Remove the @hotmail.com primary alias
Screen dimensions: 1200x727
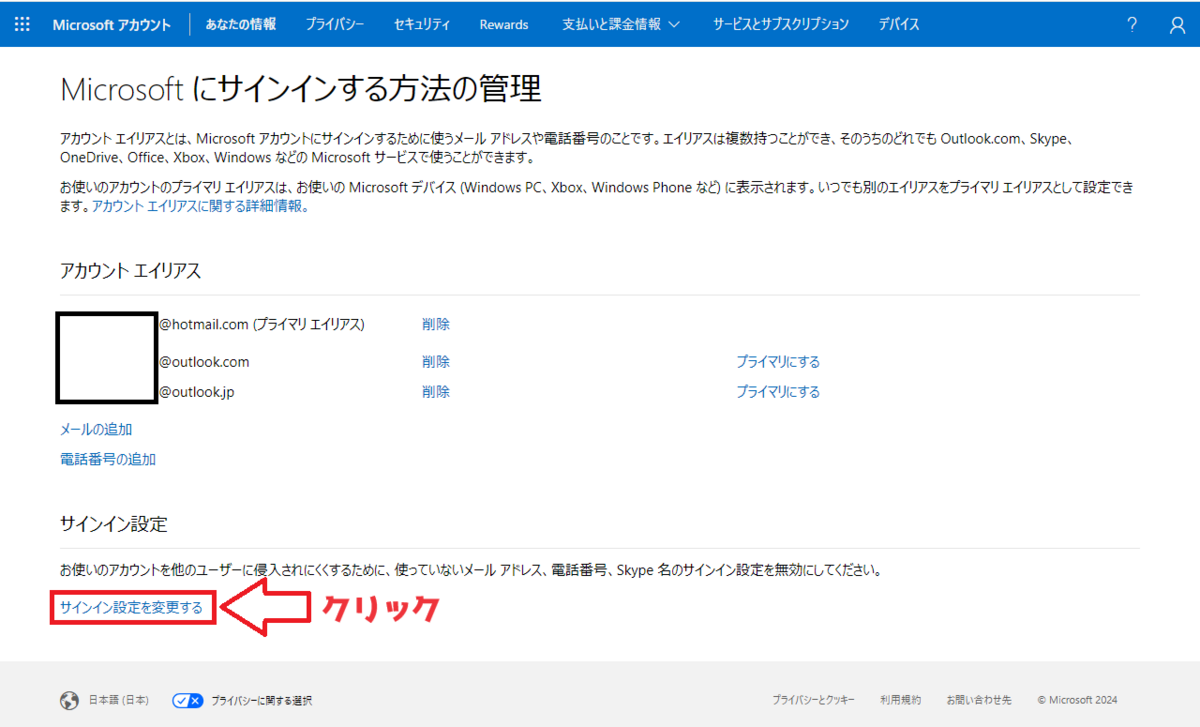pyautogui.click(x=436, y=324)
